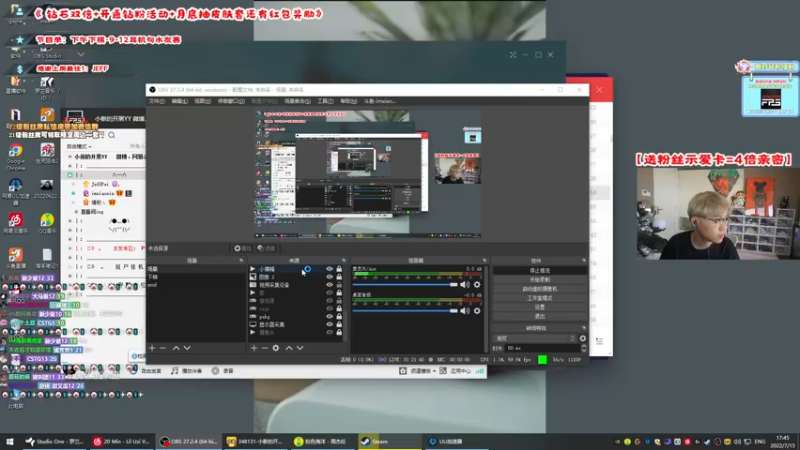Toggle the lock on the 视频采集设备 source
Image resolution: width=800 pixels, height=450 pixels.
point(339,285)
